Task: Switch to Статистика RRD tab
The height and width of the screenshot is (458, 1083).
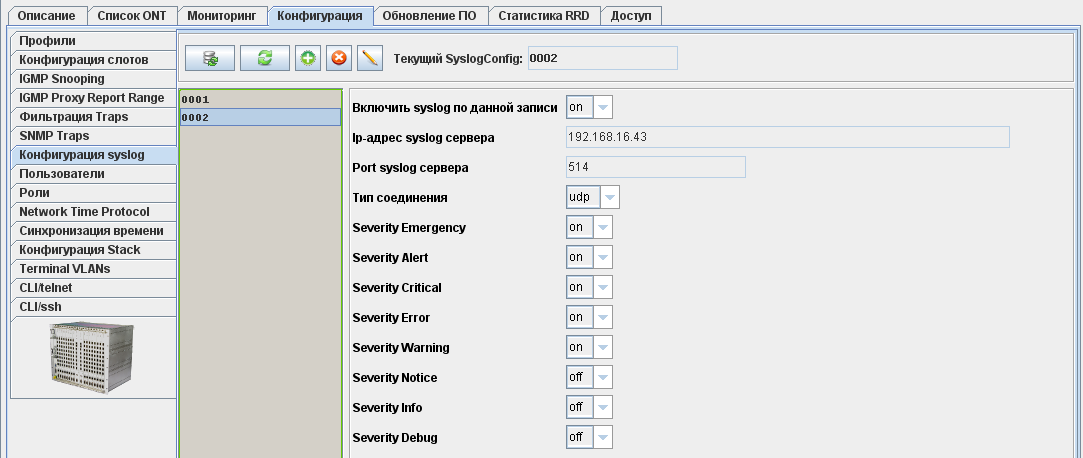Action: pos(544,16)
